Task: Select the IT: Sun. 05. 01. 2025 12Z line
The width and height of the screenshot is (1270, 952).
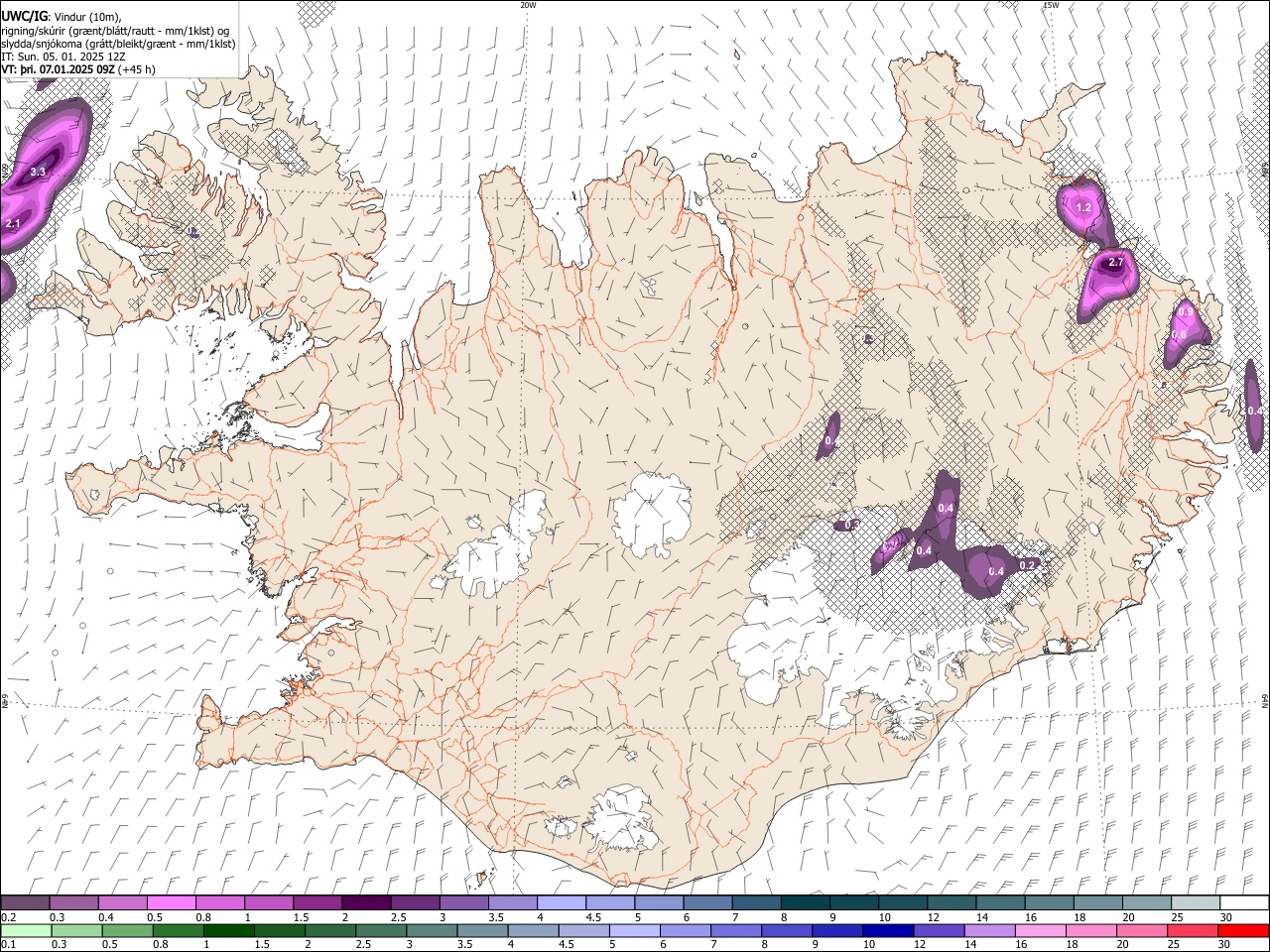Action: (63, 57)
